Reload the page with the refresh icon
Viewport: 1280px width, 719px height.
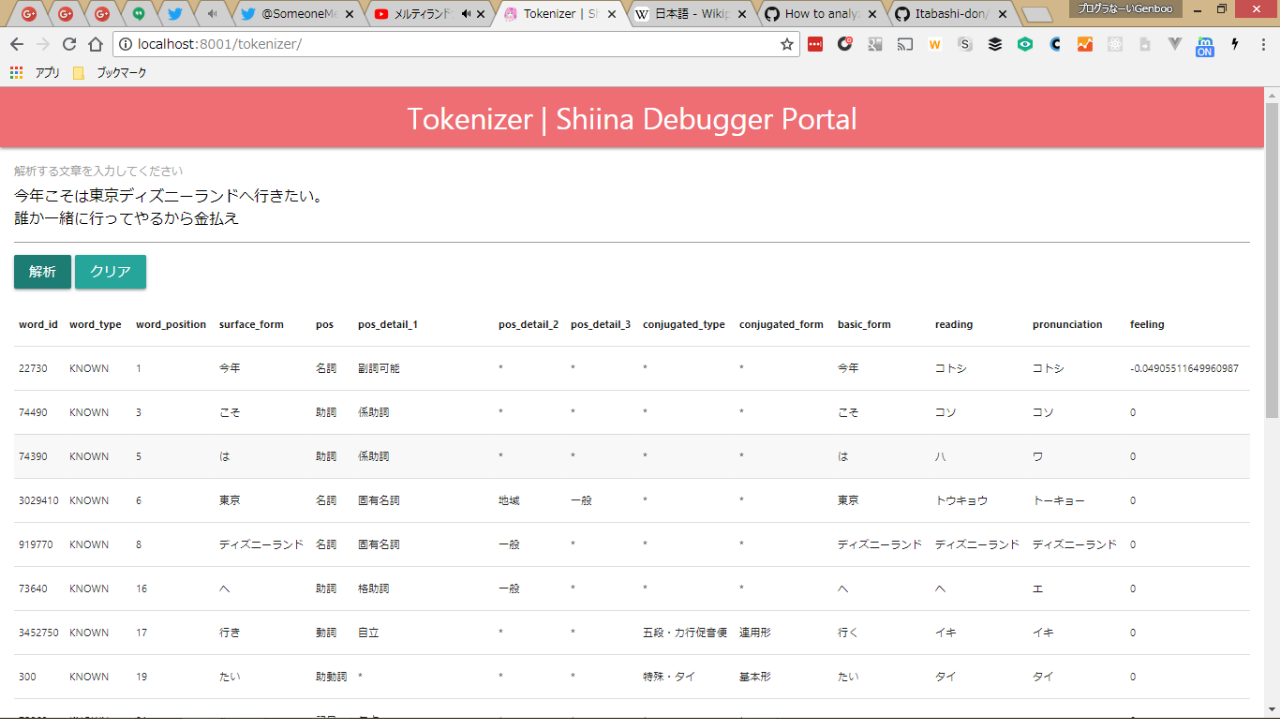[69, 45]
